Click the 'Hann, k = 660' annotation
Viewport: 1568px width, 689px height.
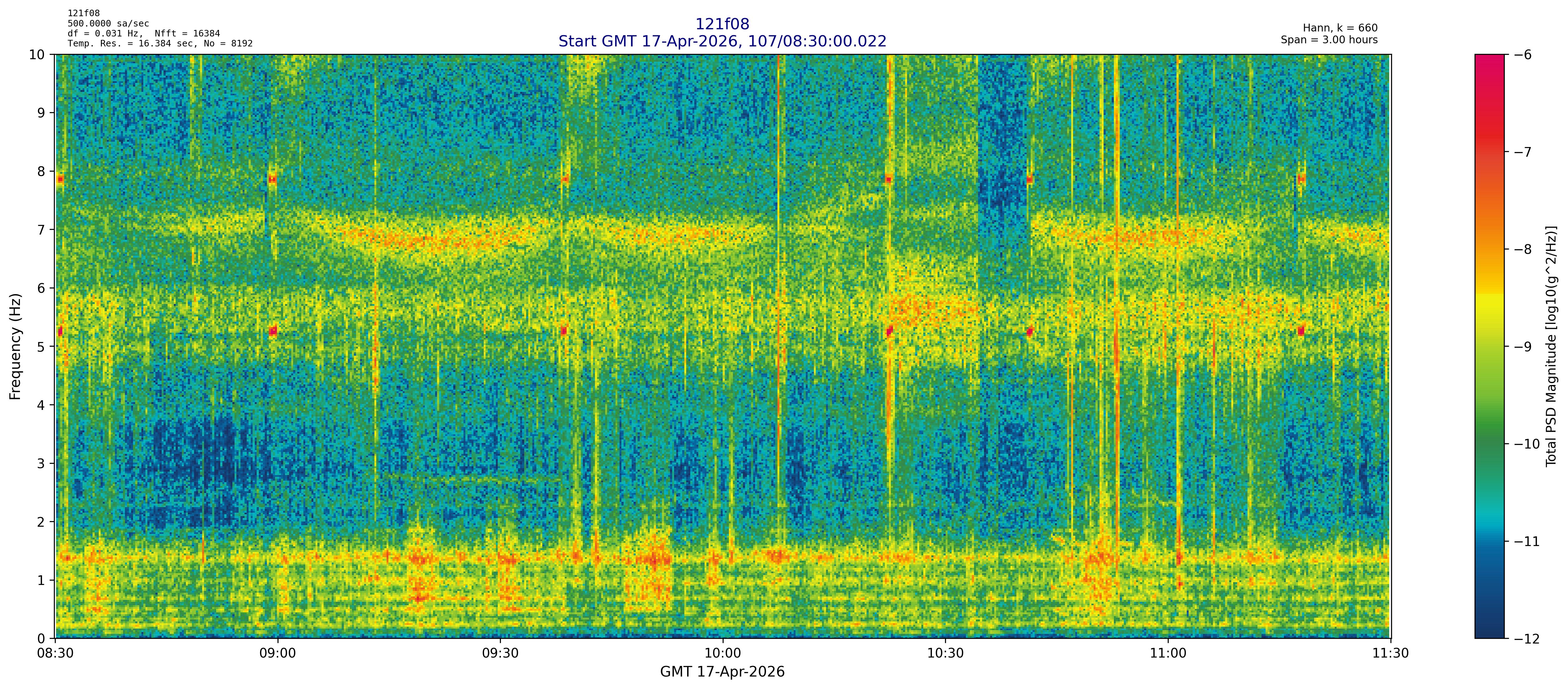(x=1340, y=28)
